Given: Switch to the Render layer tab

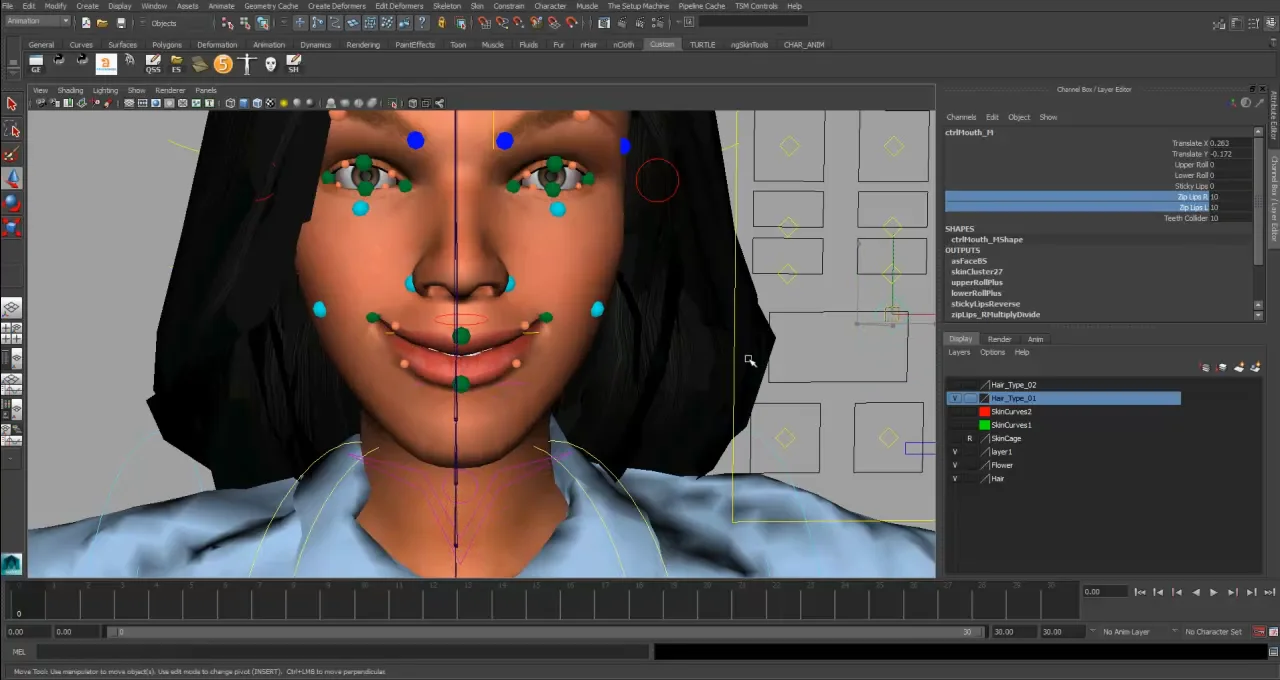Looking at the screenshot, I should pos(999,339).
